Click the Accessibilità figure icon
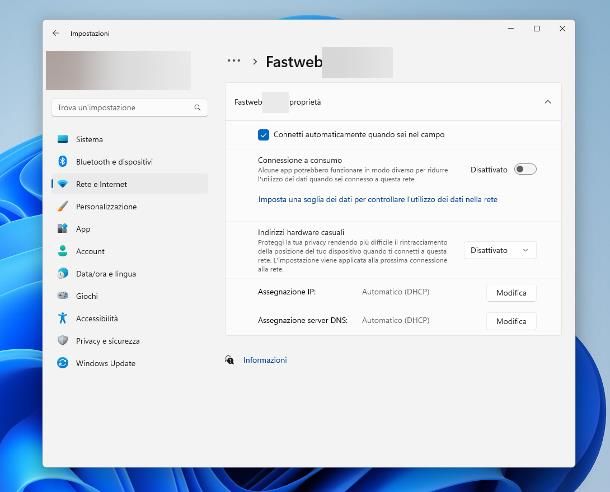Screen dimensions: 610x492 click(63, 318)
